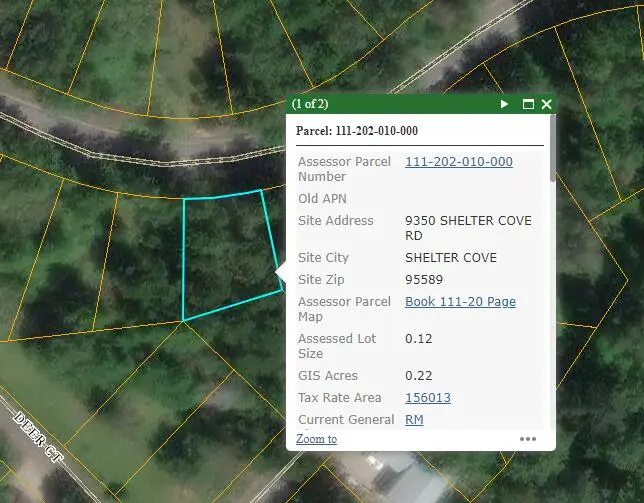
Task: Click the site address 9350 SHELTER COVE RD
Action: [x=467, y=228]
